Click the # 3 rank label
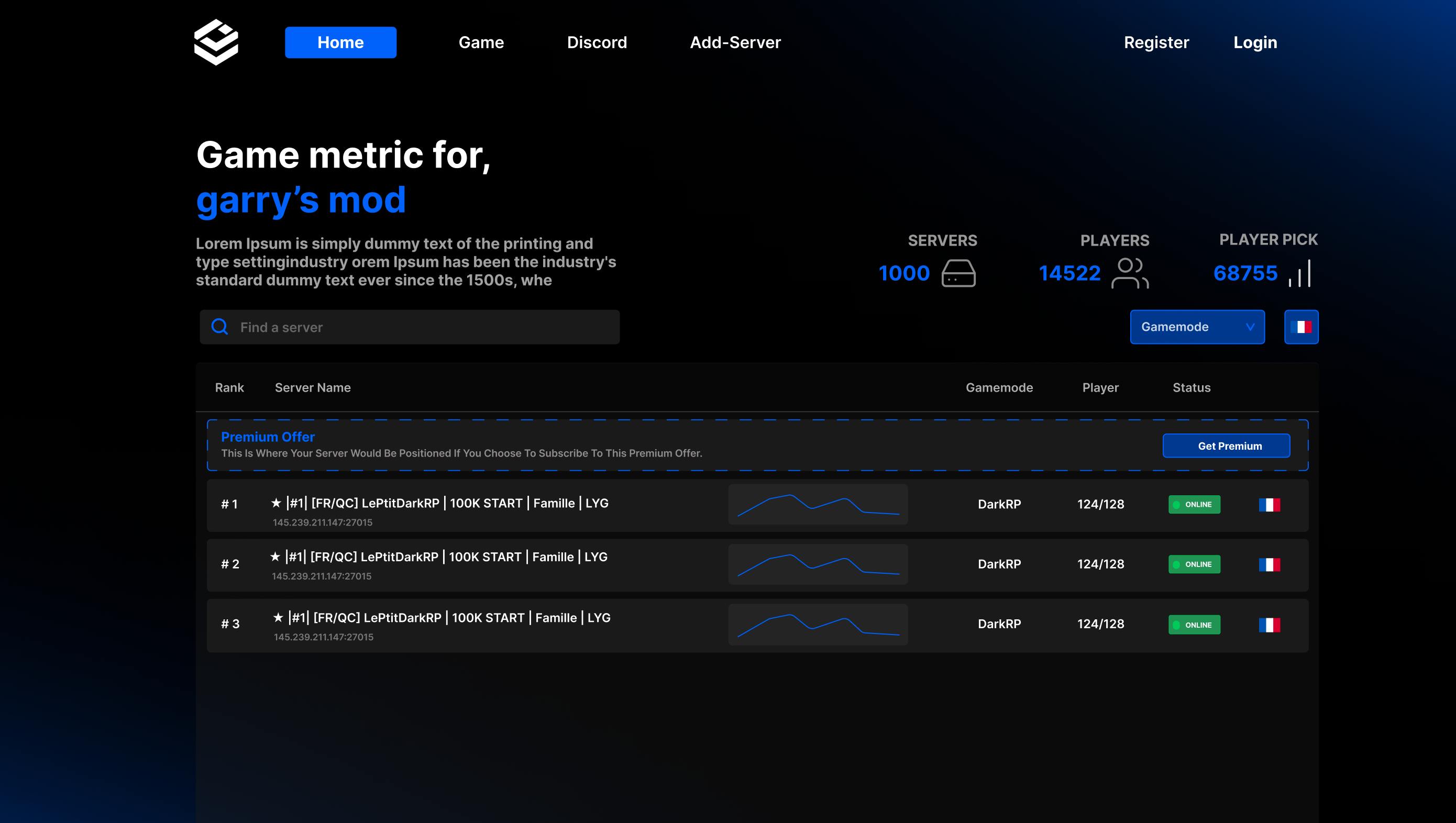This screenshot has width=1456, height=823. 229,624
